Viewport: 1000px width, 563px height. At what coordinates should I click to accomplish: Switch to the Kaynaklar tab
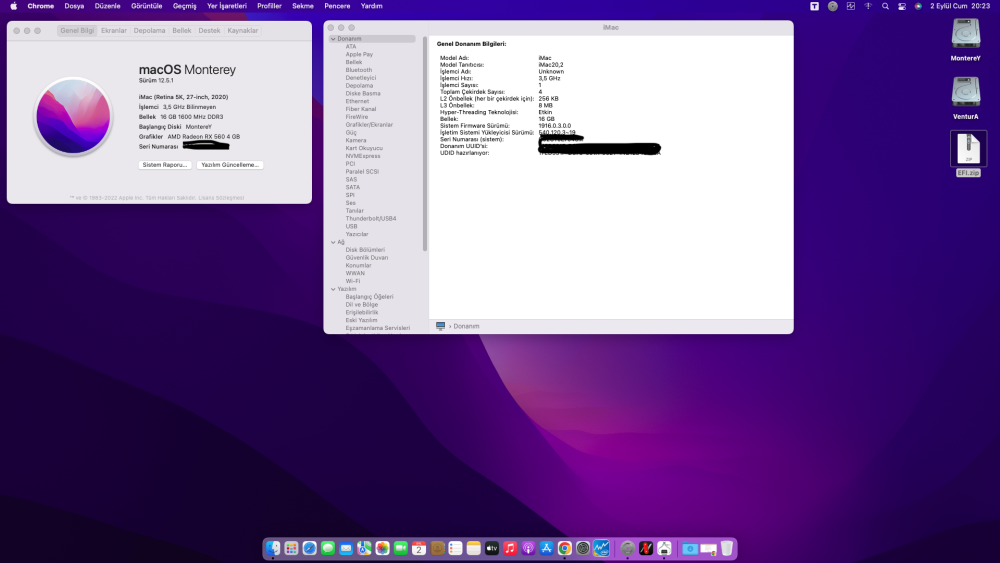point(242,31)
